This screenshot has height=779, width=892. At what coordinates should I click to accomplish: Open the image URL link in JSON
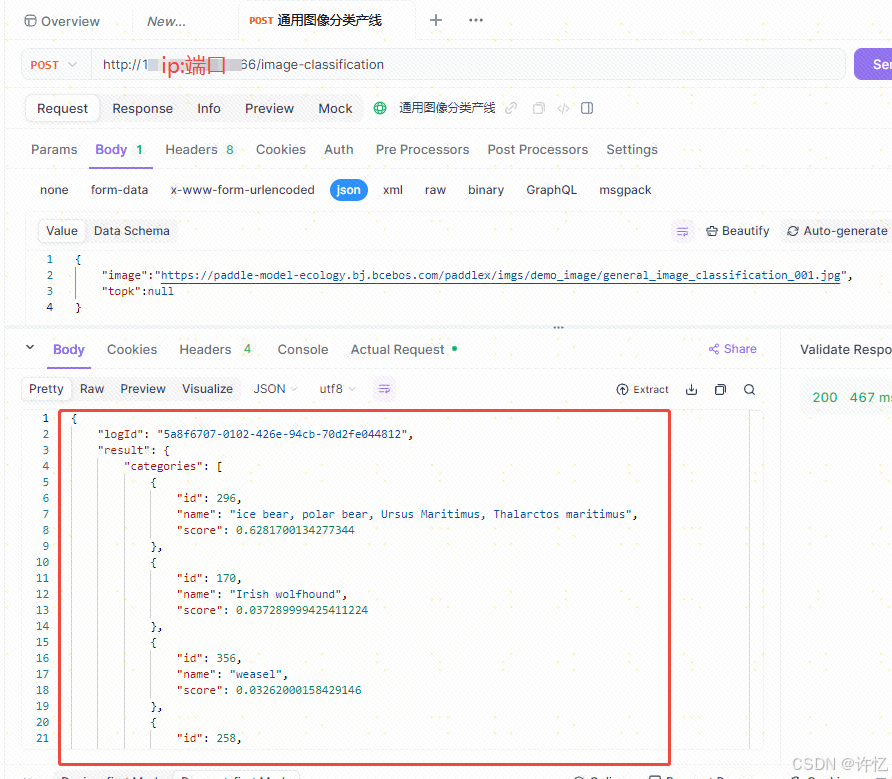(500, 275)
